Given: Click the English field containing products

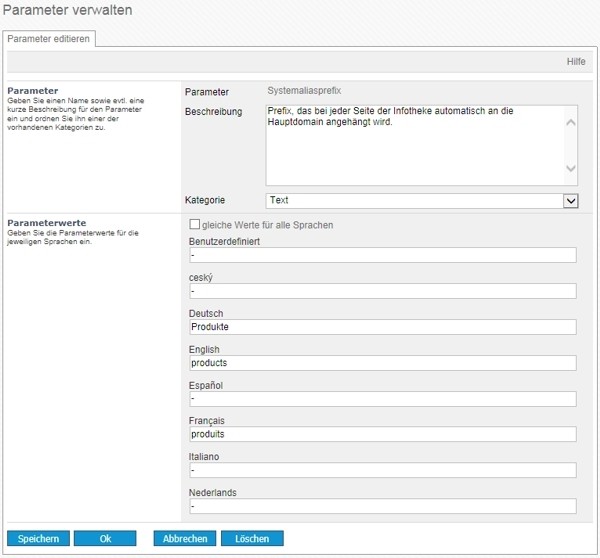Looking at the screenshot, I should [382, 363].
